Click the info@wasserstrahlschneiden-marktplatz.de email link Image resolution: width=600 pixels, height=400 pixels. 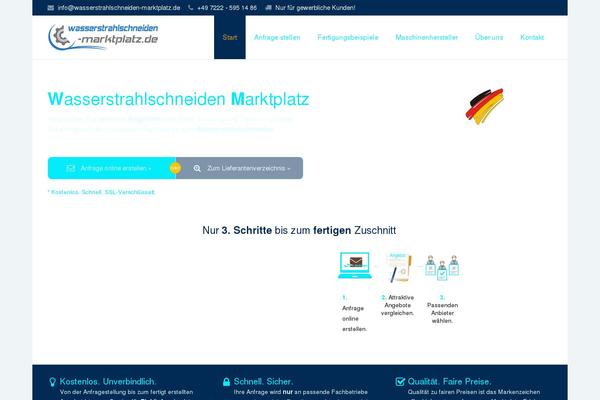(x=119, y=8)
